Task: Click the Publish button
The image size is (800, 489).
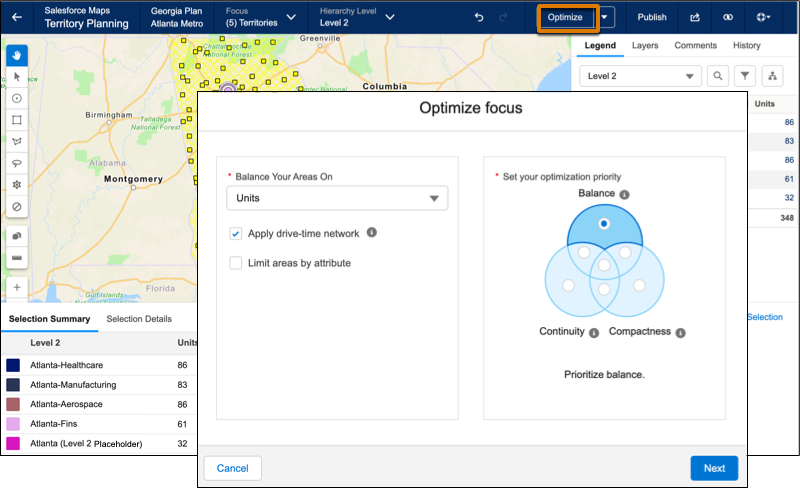Action: click(x=652, y=17)
